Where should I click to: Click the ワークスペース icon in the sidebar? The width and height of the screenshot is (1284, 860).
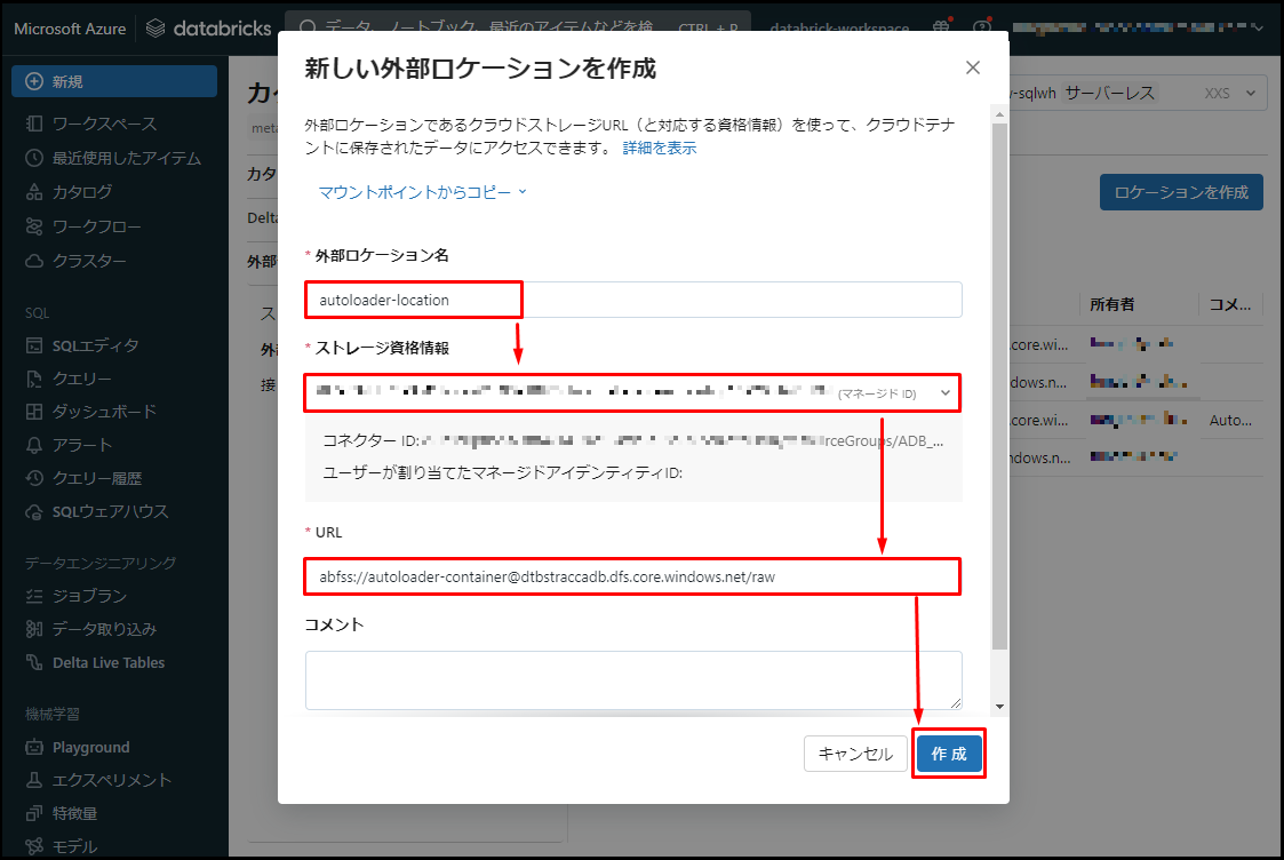(35, 124)
